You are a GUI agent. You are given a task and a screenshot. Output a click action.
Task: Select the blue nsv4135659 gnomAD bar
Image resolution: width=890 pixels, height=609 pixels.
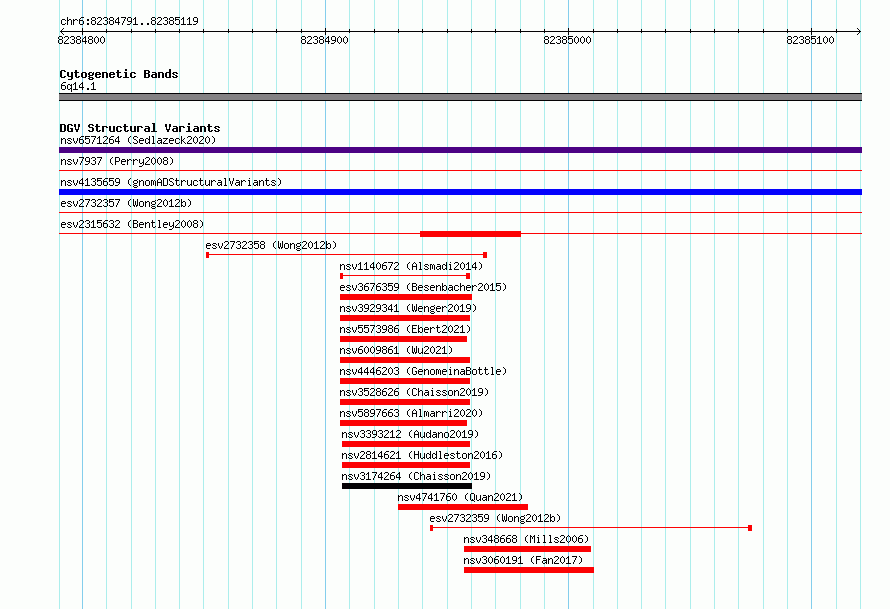tap(460, 192)
